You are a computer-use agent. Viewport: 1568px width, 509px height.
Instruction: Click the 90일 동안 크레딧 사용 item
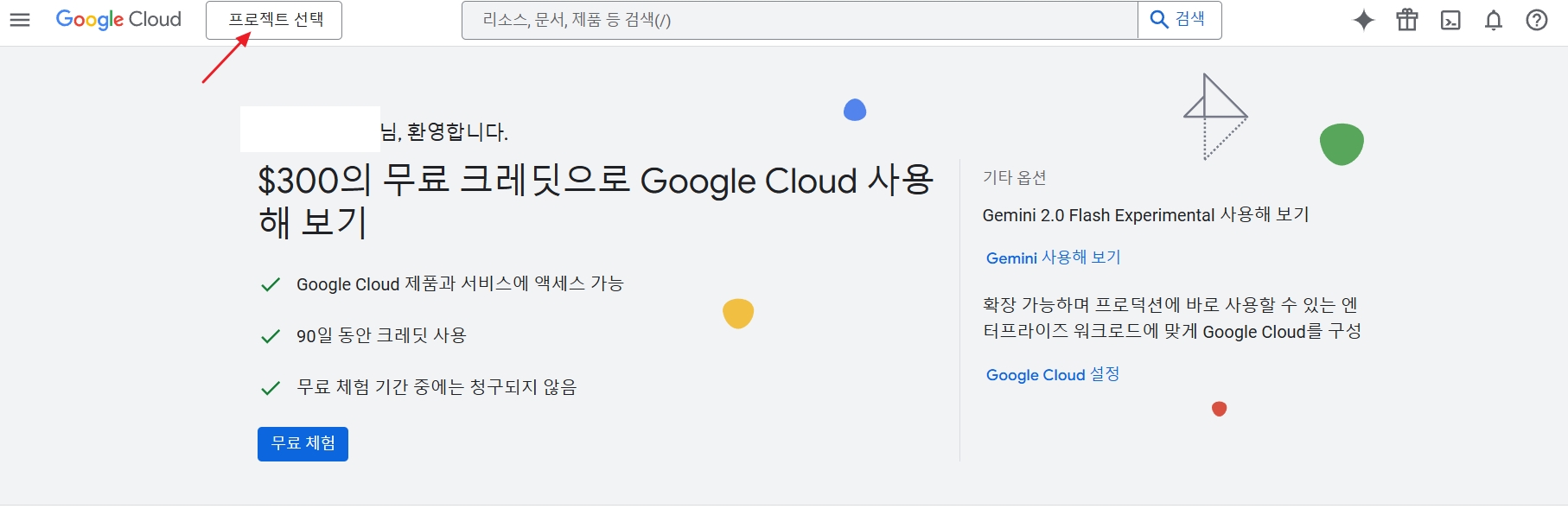pos(381,335)
